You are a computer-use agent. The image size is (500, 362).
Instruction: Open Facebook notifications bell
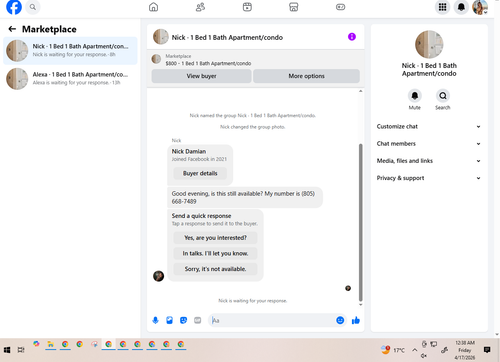click(461, 7)
